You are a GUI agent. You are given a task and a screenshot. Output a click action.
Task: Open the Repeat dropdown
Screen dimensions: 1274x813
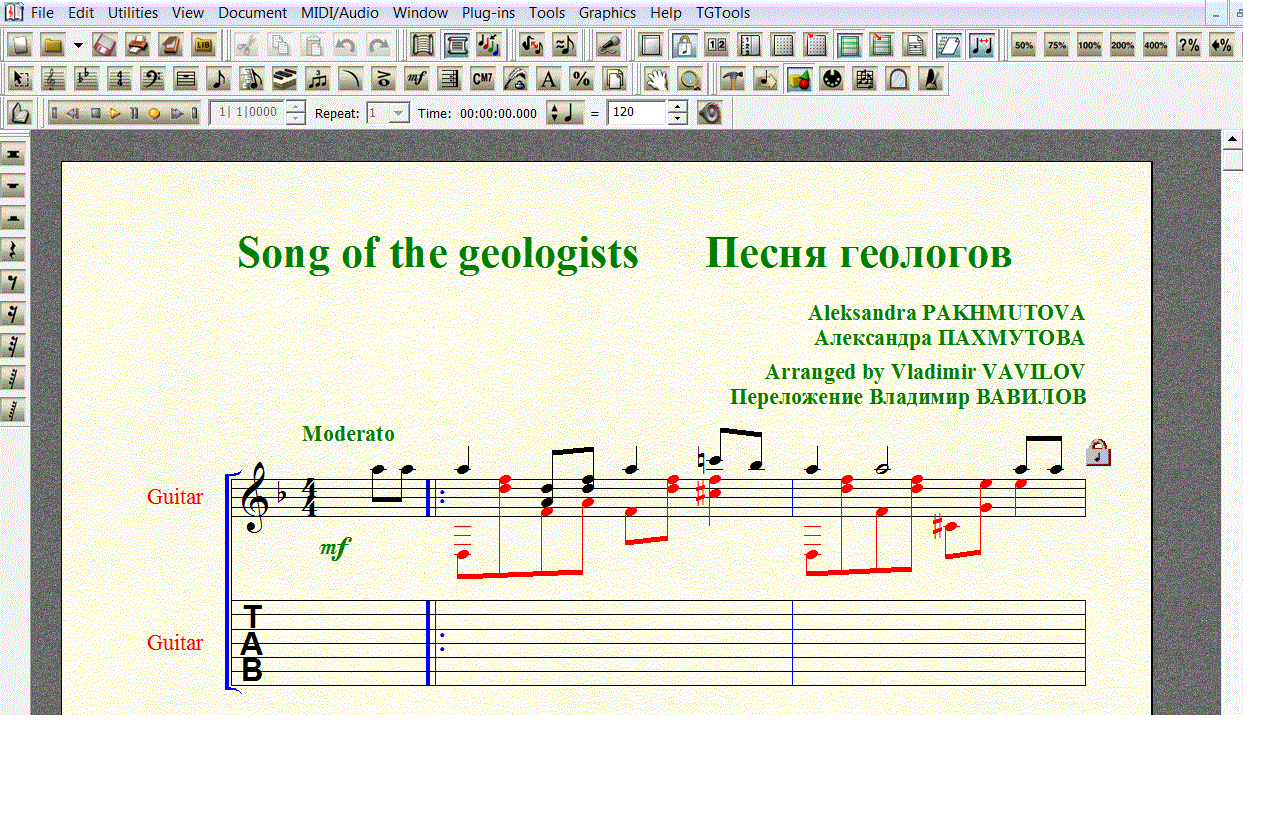tap(399, 113)
